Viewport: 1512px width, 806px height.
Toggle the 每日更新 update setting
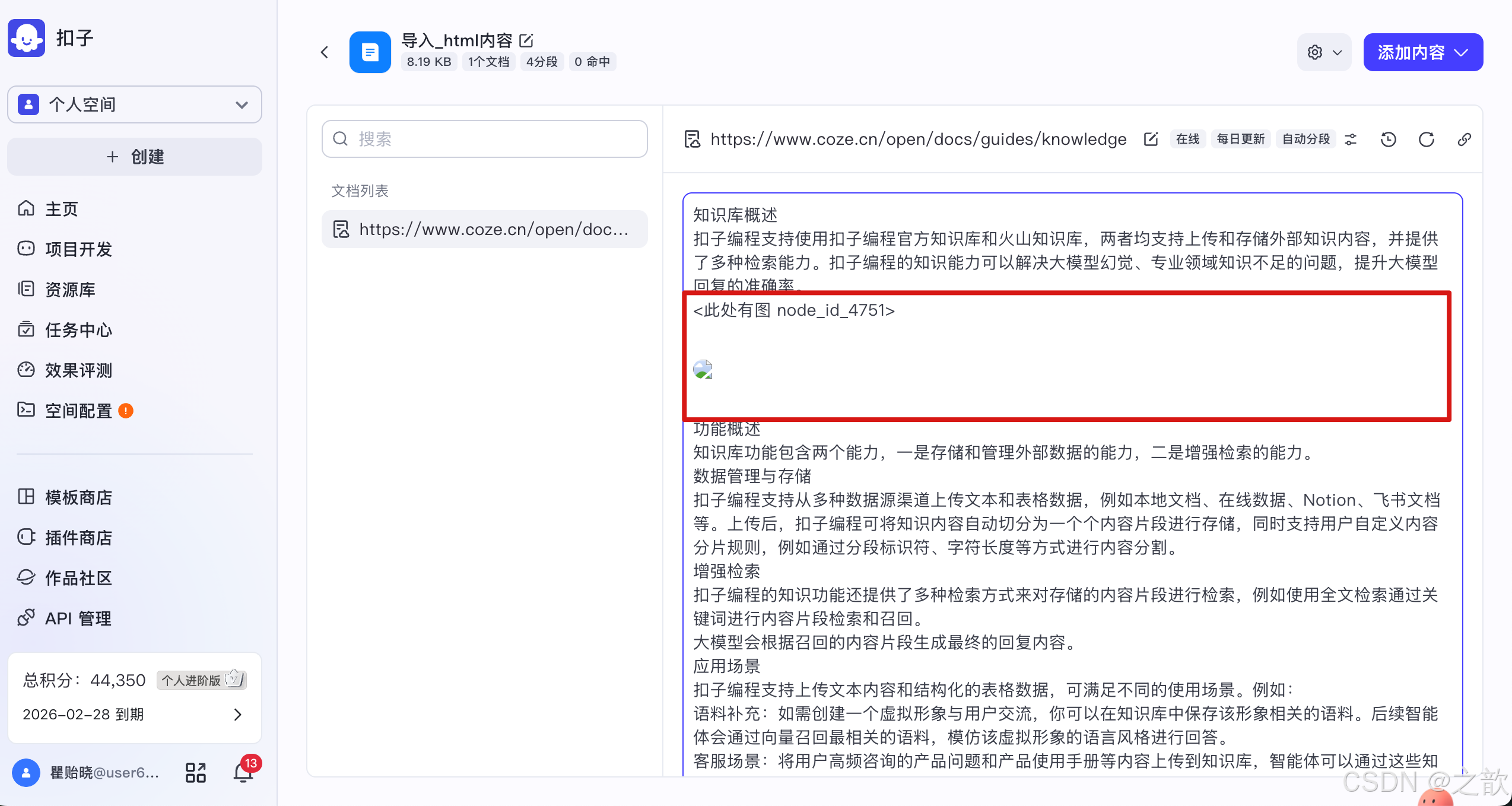tap(1240, 138)
